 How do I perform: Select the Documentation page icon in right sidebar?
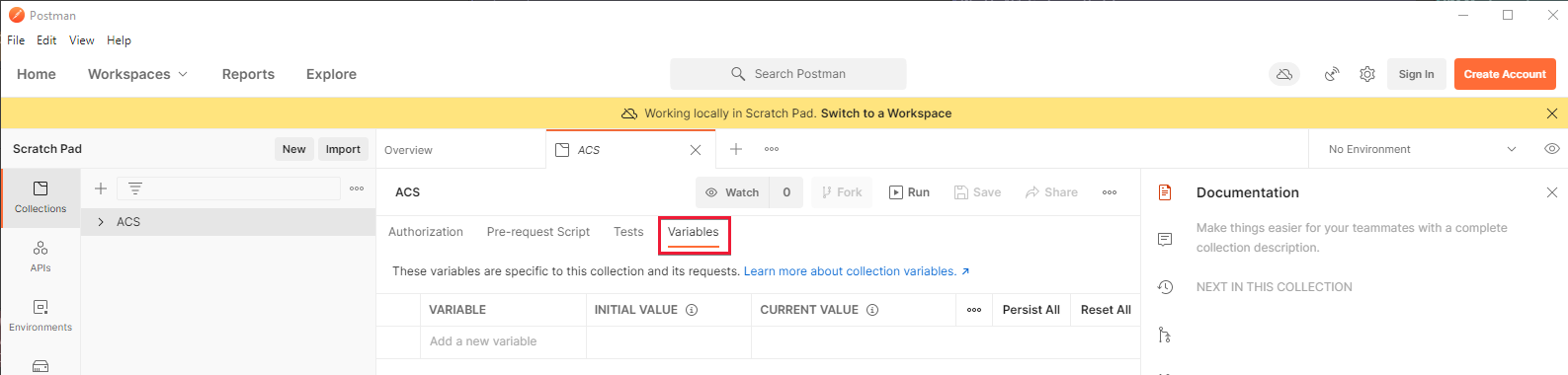(x=1165, y=192)
